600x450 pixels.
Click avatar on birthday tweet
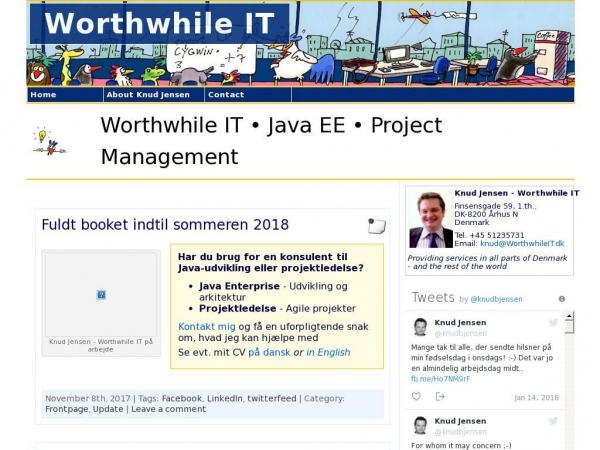[x=420, y=327]
